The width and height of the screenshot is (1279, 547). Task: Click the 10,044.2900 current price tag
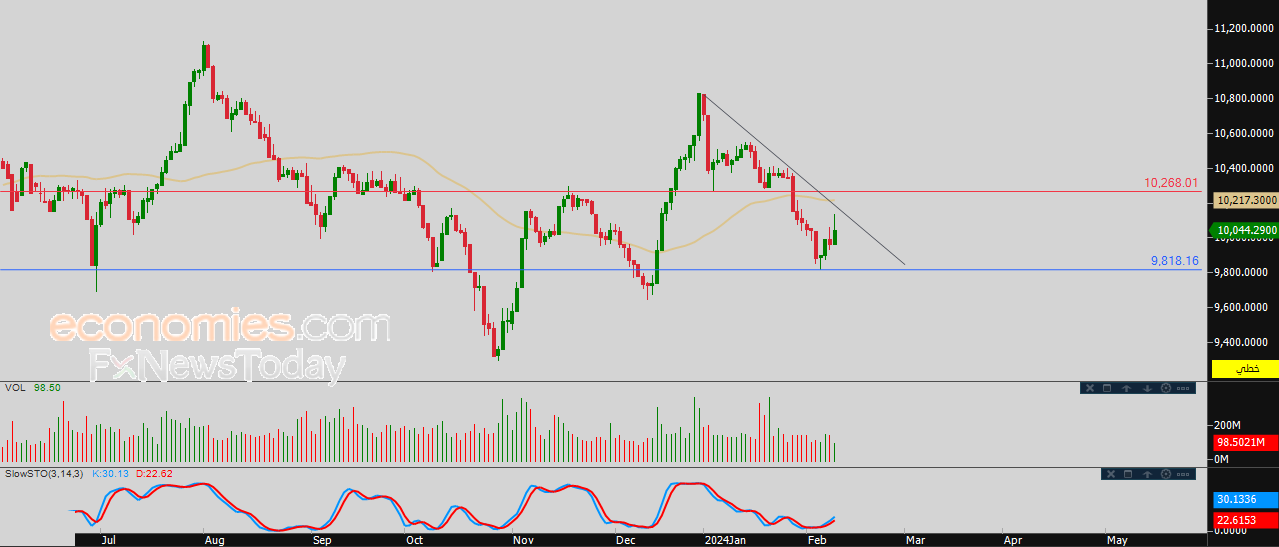tap(1245, 230)
